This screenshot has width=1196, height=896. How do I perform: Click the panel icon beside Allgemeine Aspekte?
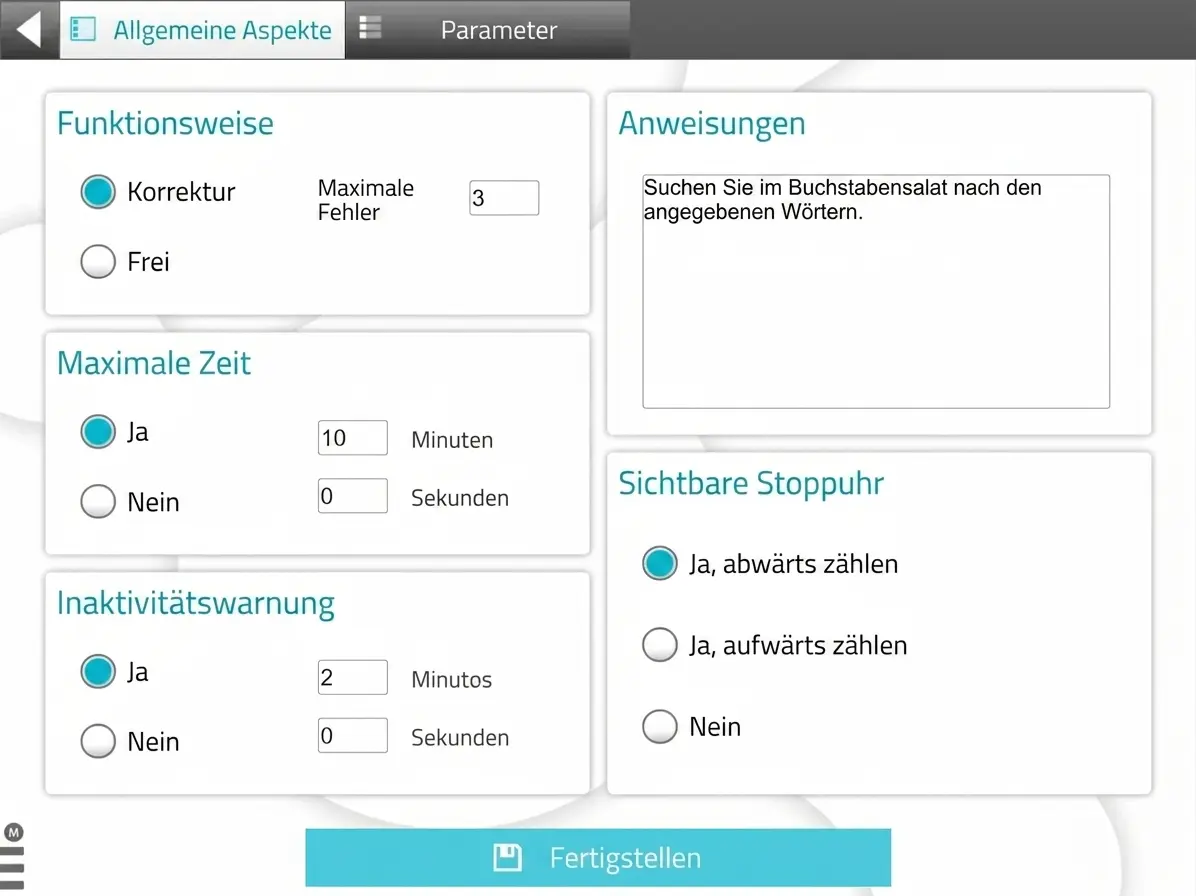click(x=83, y=30)
